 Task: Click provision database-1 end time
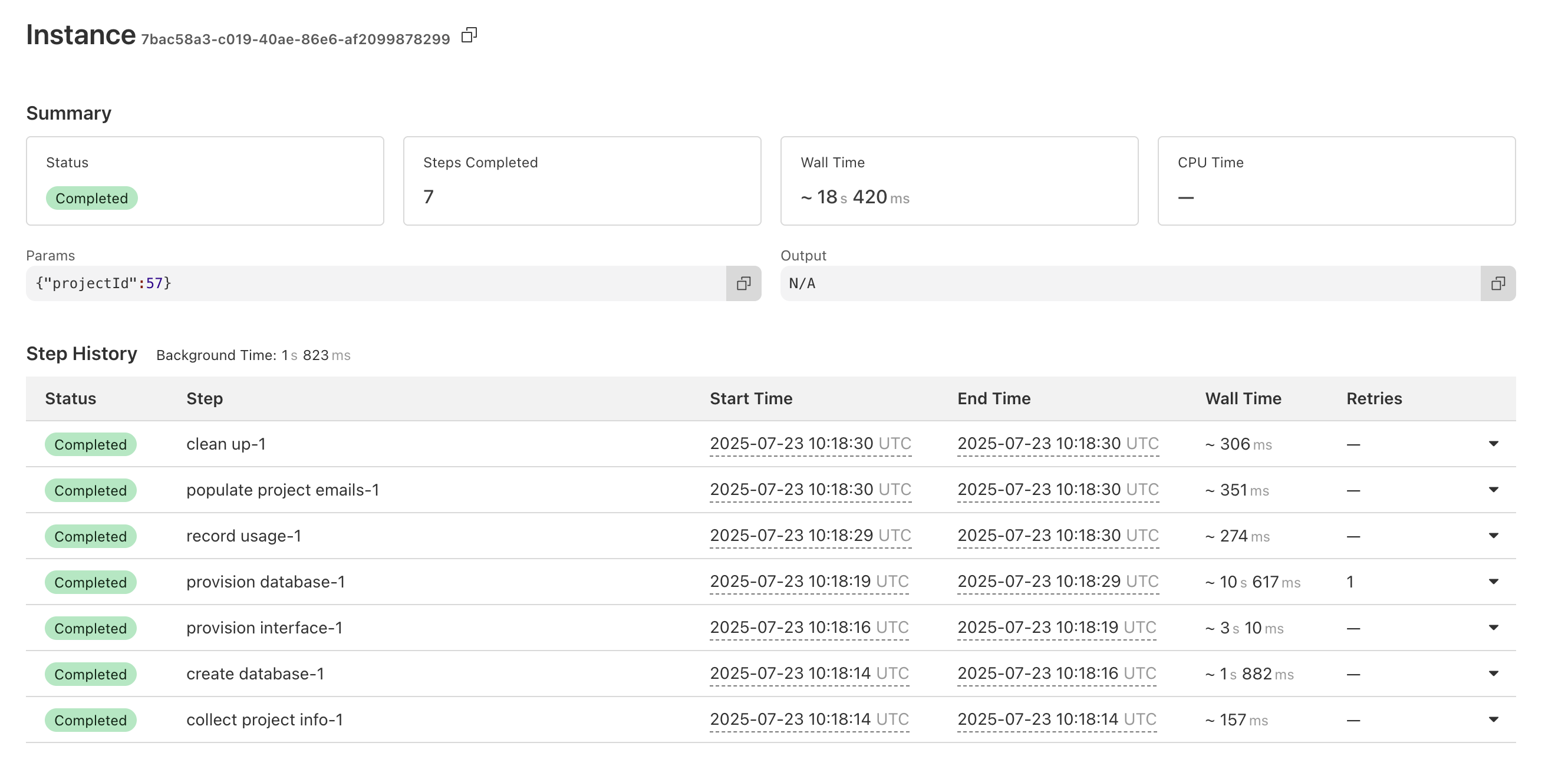pos(1058,582)
